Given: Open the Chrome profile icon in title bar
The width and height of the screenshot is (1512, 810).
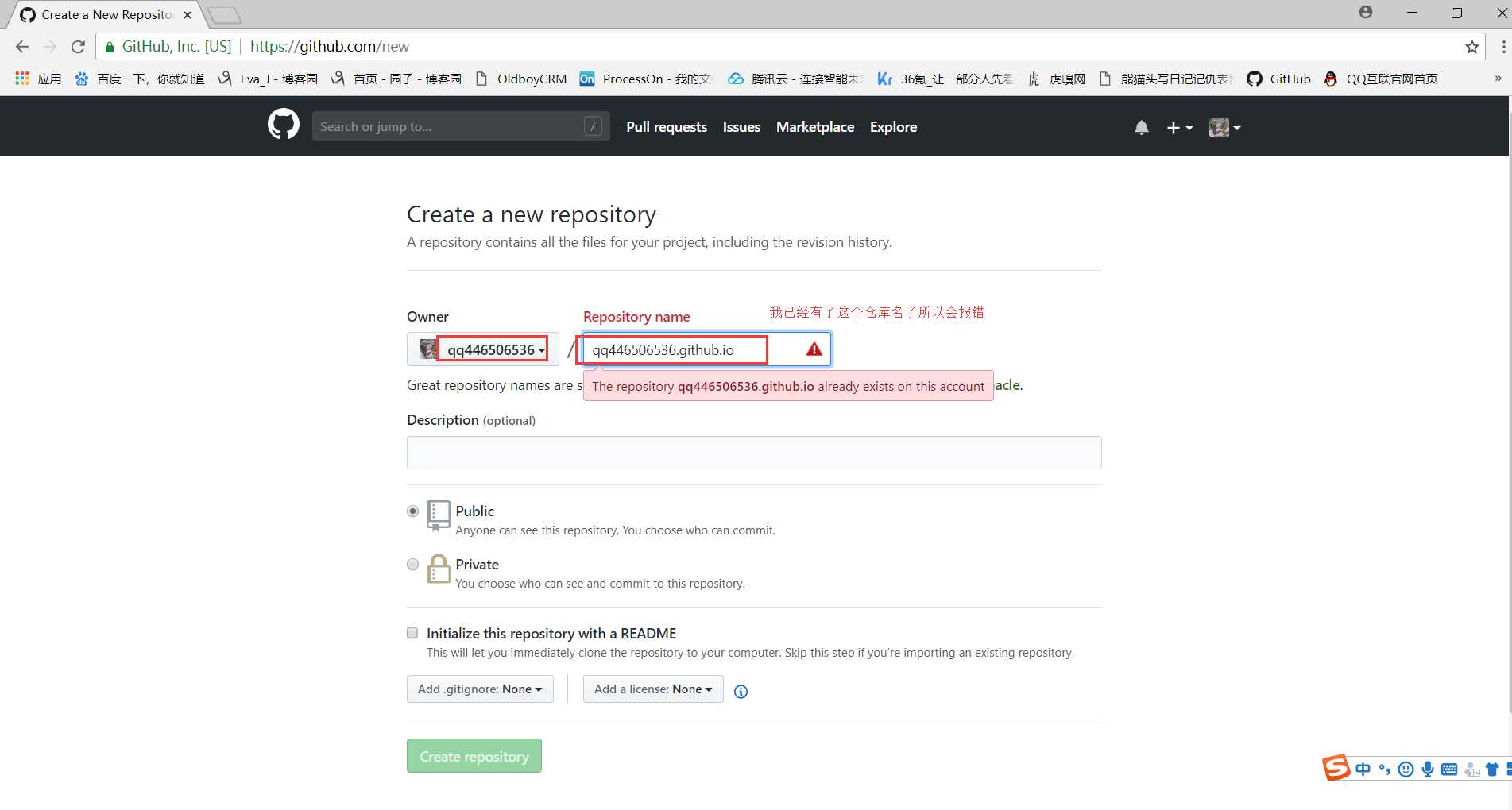Looking at the screenshot, I should pyautogui.click(x=1366, y=12).
